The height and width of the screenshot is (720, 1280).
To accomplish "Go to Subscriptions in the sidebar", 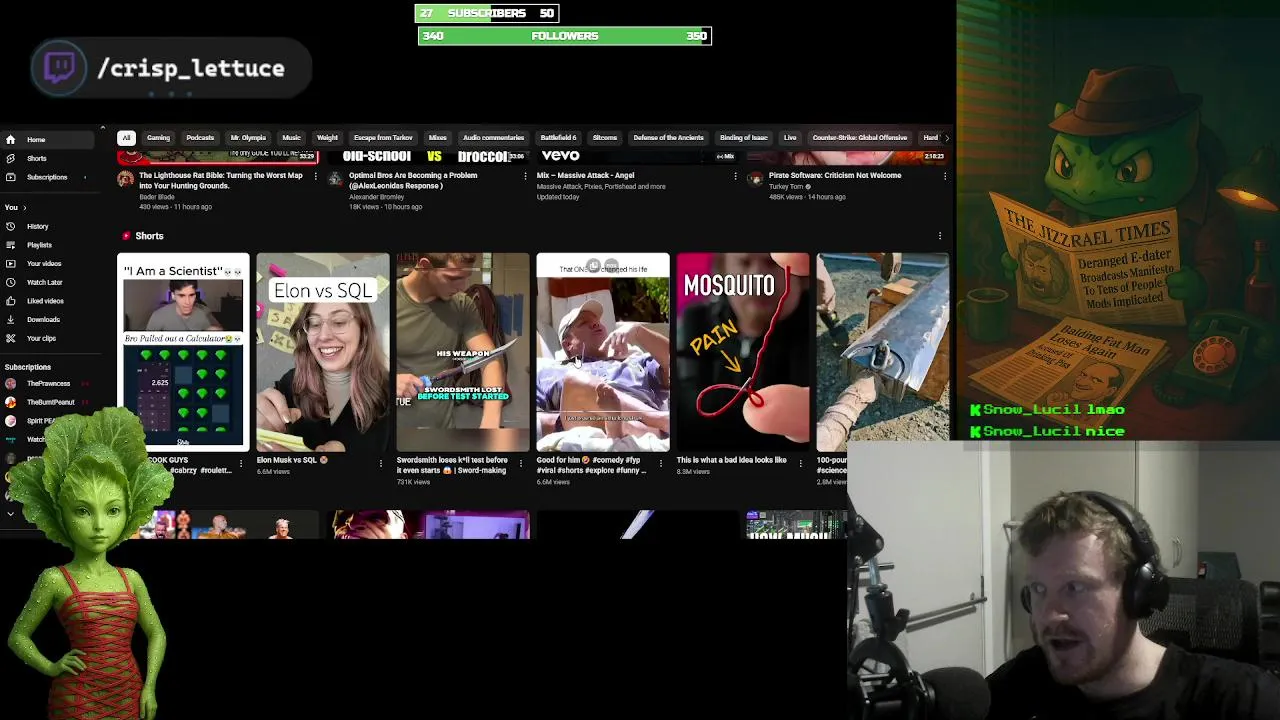I will [x=47, y=177].
